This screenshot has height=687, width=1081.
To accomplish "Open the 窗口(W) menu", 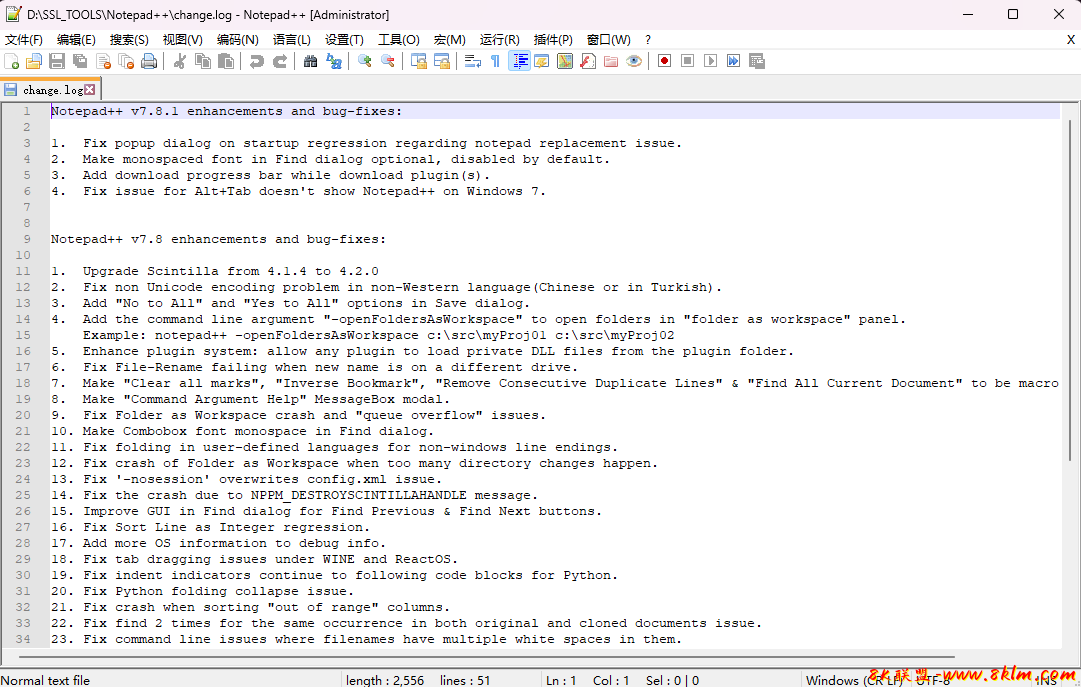I will [x=608, y=40].
